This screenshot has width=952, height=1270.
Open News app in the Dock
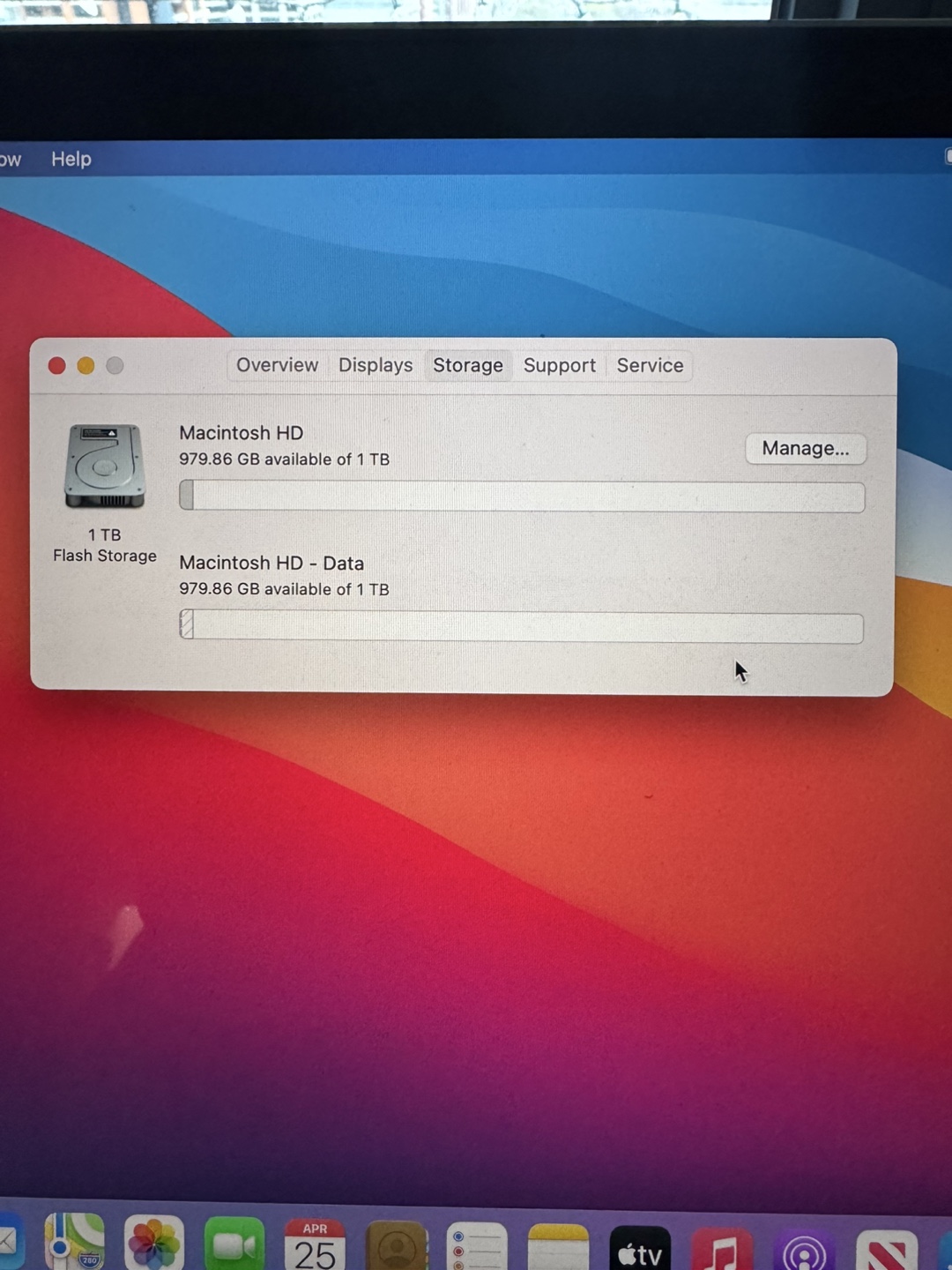[887, 1251]
